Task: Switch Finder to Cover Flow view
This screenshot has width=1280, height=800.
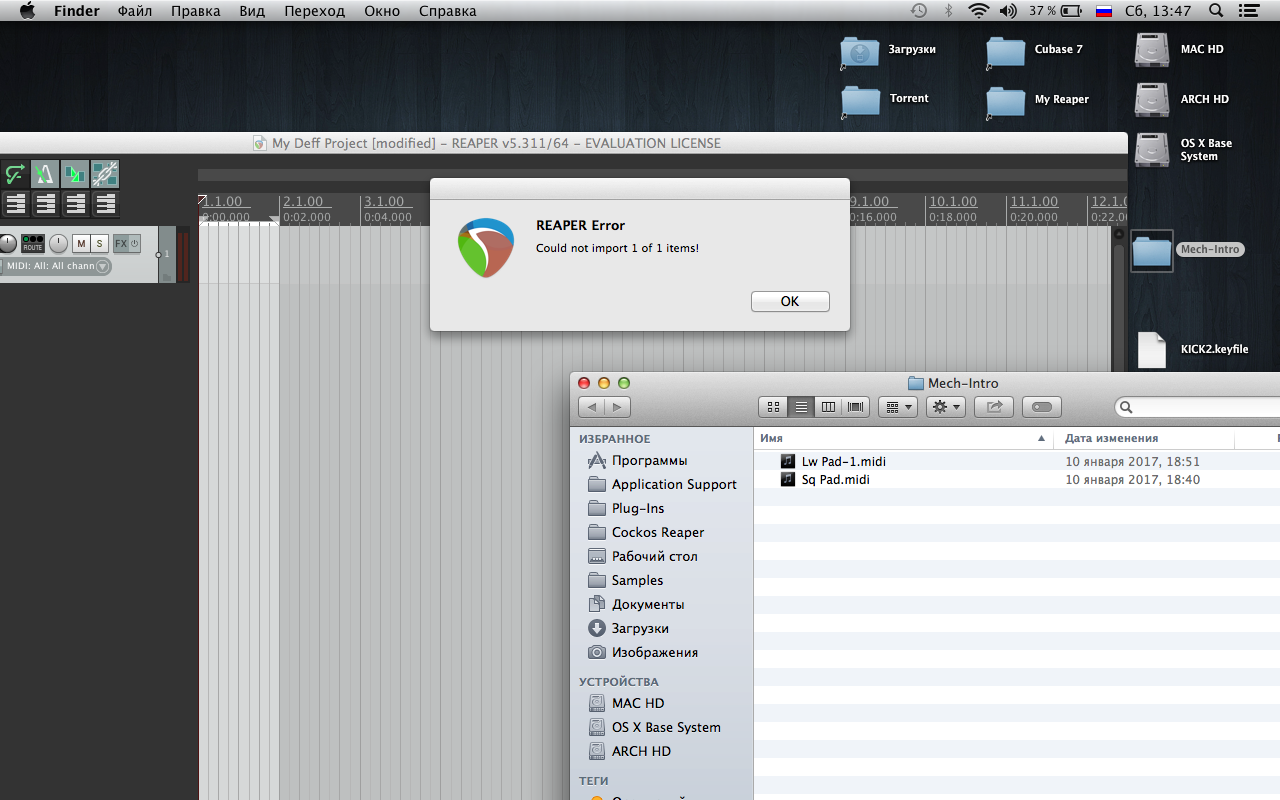Action: pos(856,407)
